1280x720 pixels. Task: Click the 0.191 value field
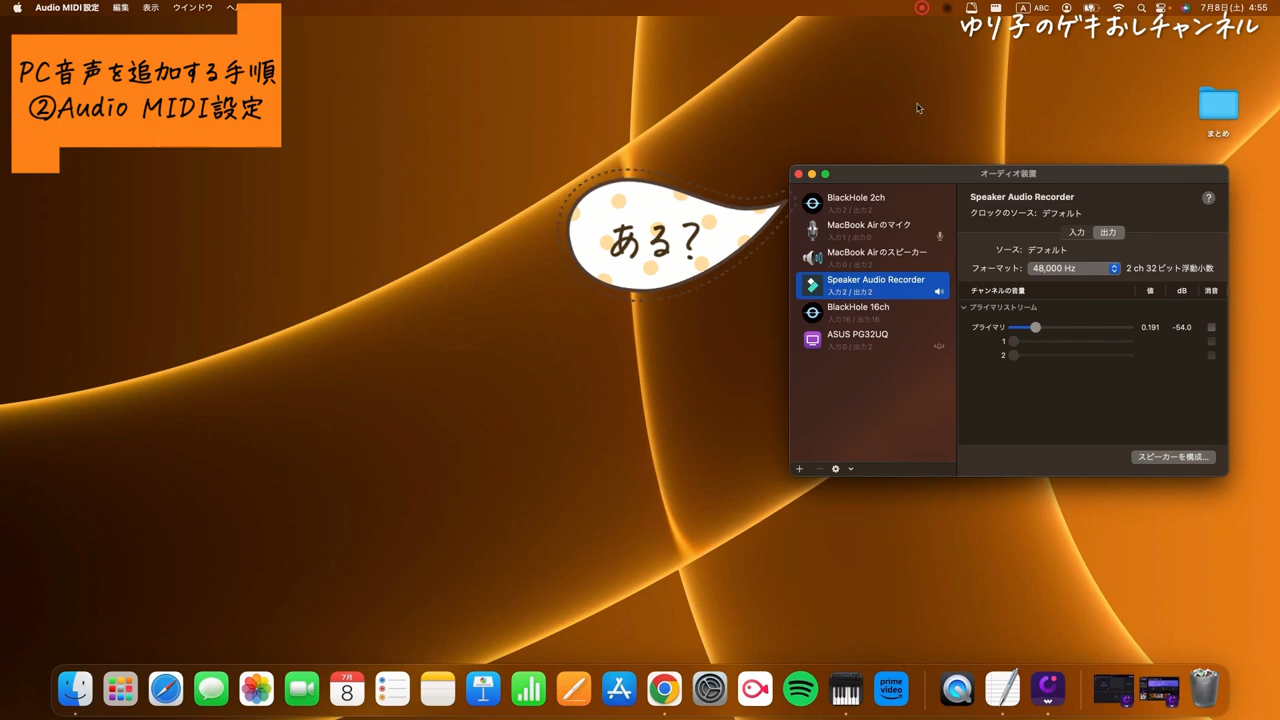point(1150,327)
